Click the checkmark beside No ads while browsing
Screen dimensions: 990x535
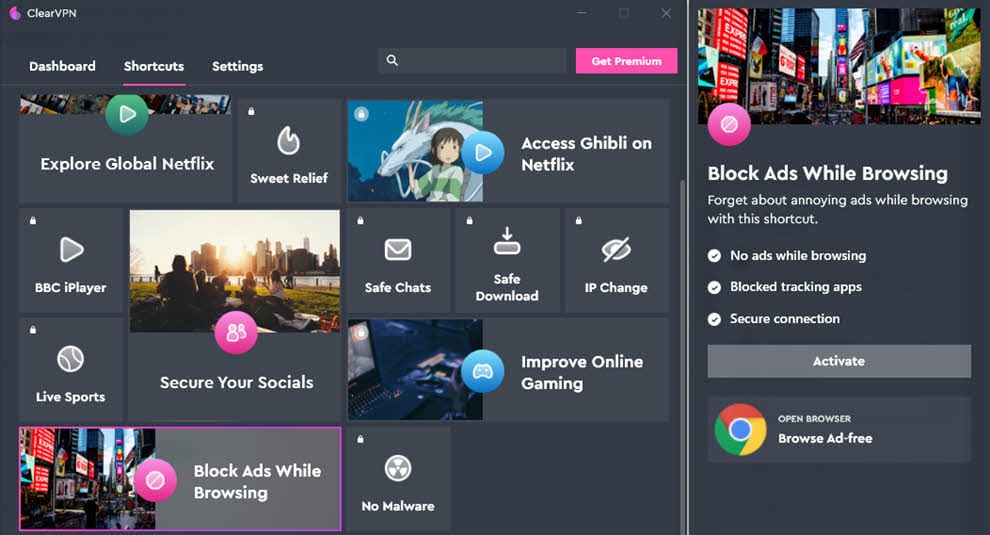pyautogui.click(x=714, y=256)
